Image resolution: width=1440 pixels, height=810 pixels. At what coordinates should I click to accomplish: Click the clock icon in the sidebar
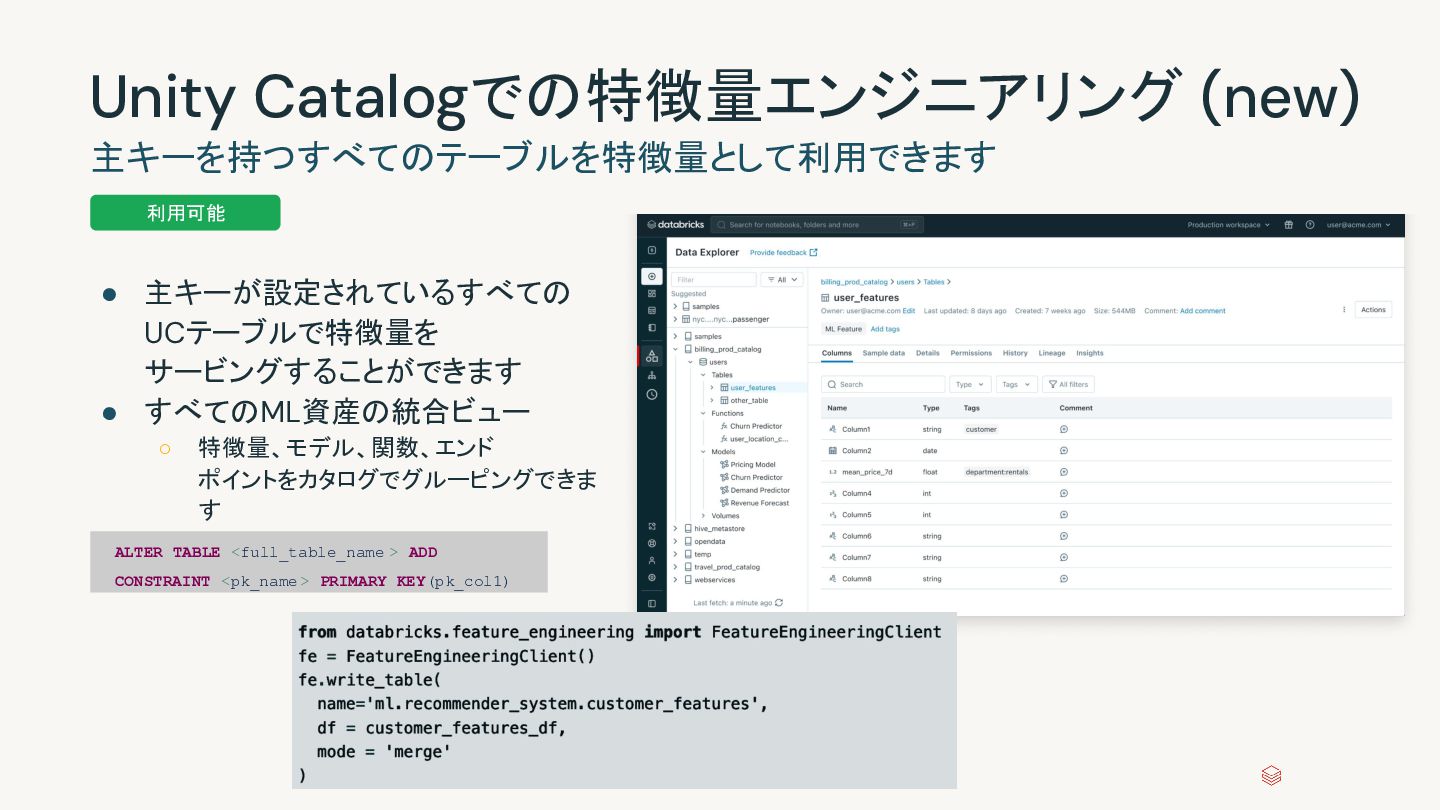pos(652,394)
